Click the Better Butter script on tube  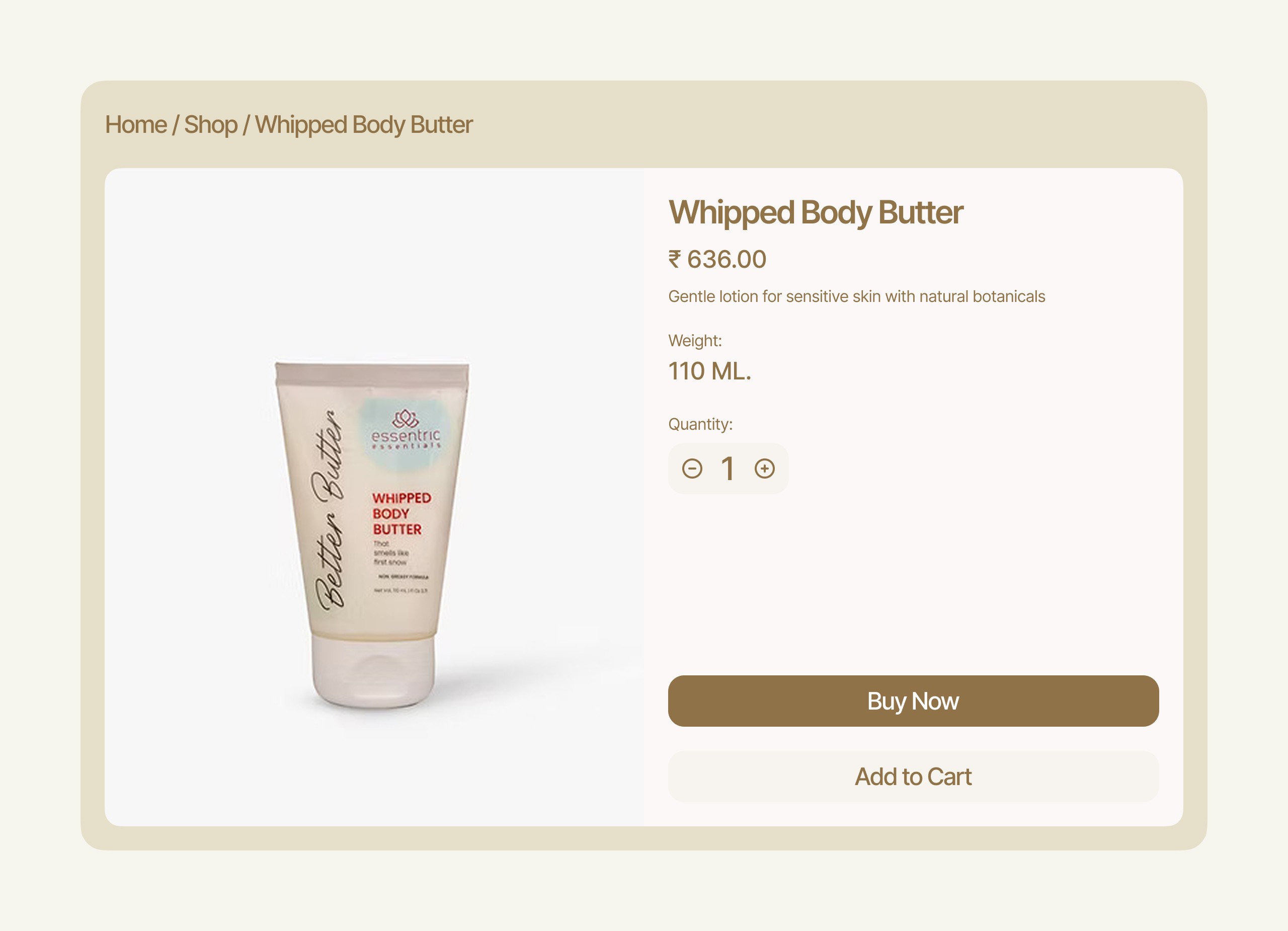click(x=330, y=509)
